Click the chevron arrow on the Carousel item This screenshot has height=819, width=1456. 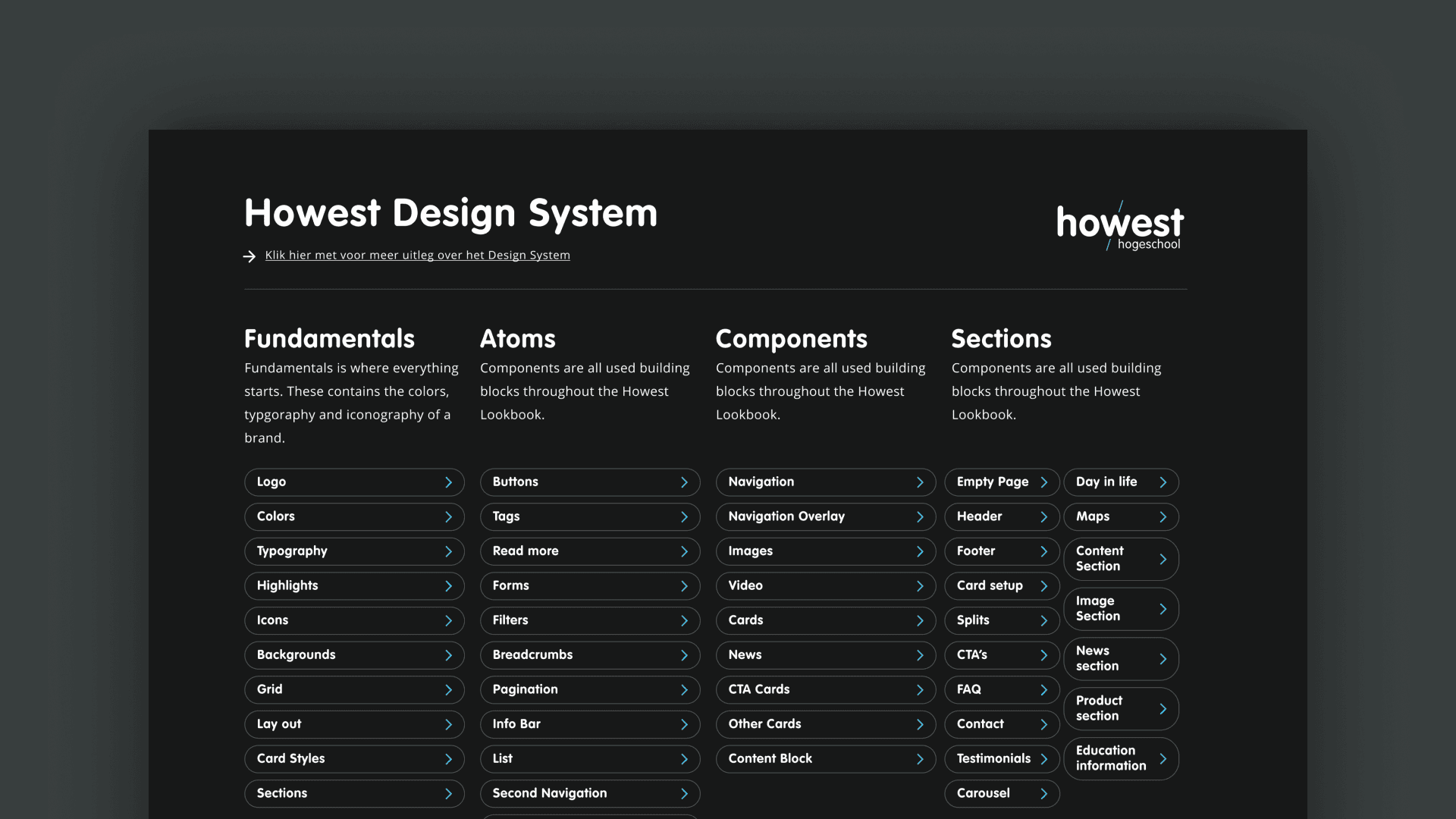pyautogui.click(x=1043, y=794)
